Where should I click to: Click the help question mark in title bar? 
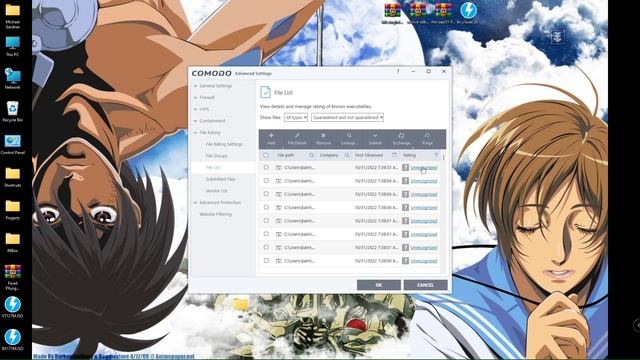click(x=398, y=71)
